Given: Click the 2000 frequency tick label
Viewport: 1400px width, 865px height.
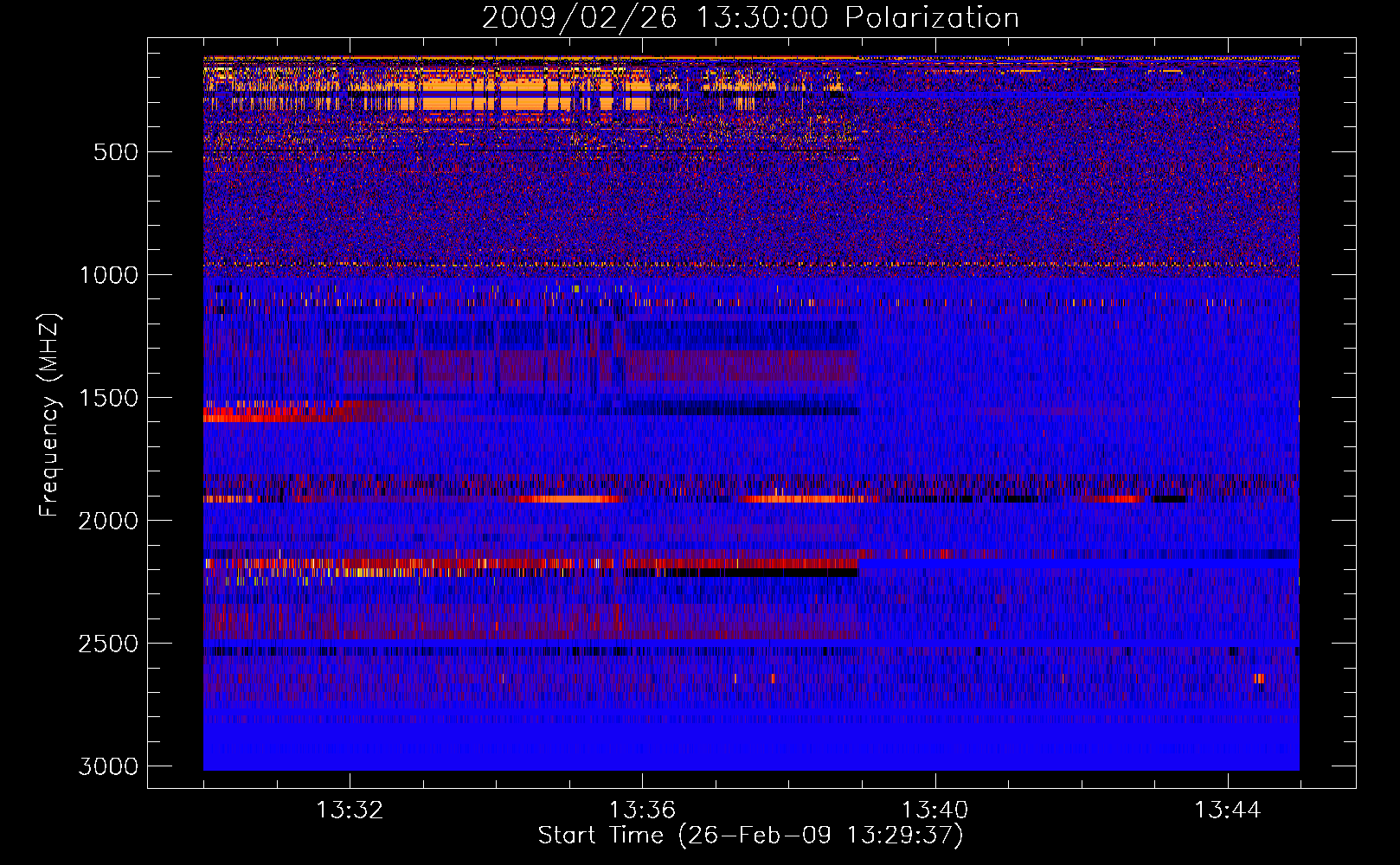Looking at the screenshot, I should pyautogui.click(x=108, y=521).
